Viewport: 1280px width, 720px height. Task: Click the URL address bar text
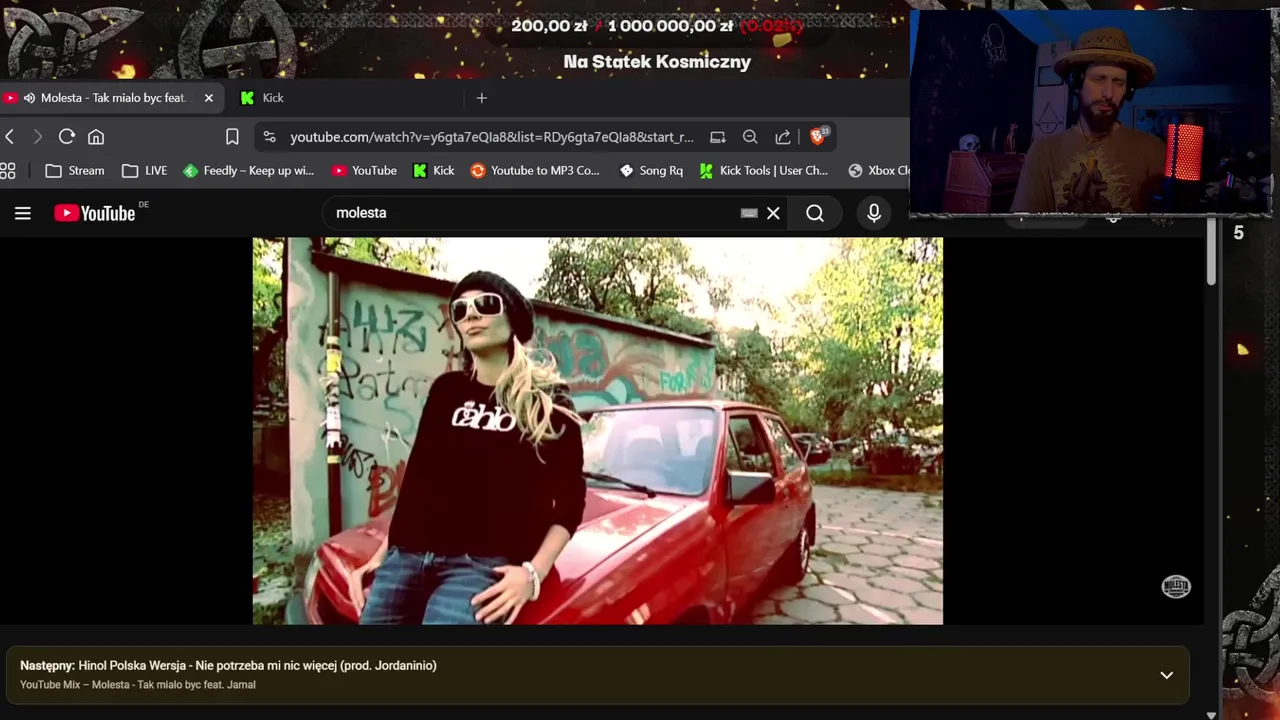click(491, 137)
